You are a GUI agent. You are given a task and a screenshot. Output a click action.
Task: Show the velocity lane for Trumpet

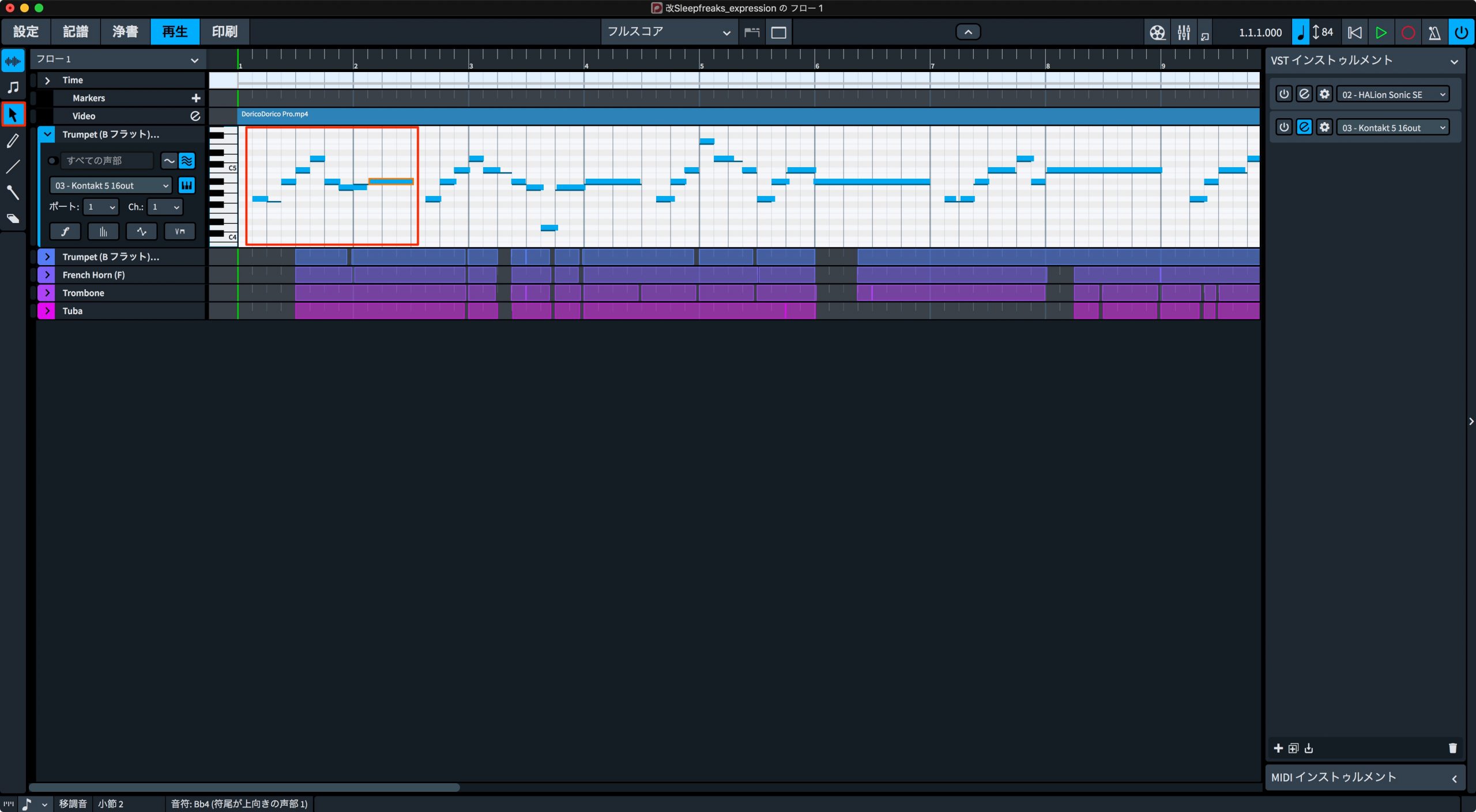coord(103,231)
